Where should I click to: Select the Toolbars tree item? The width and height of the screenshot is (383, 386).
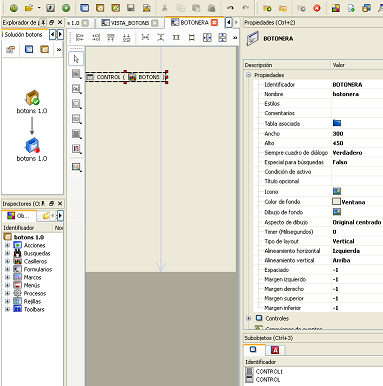34,309
